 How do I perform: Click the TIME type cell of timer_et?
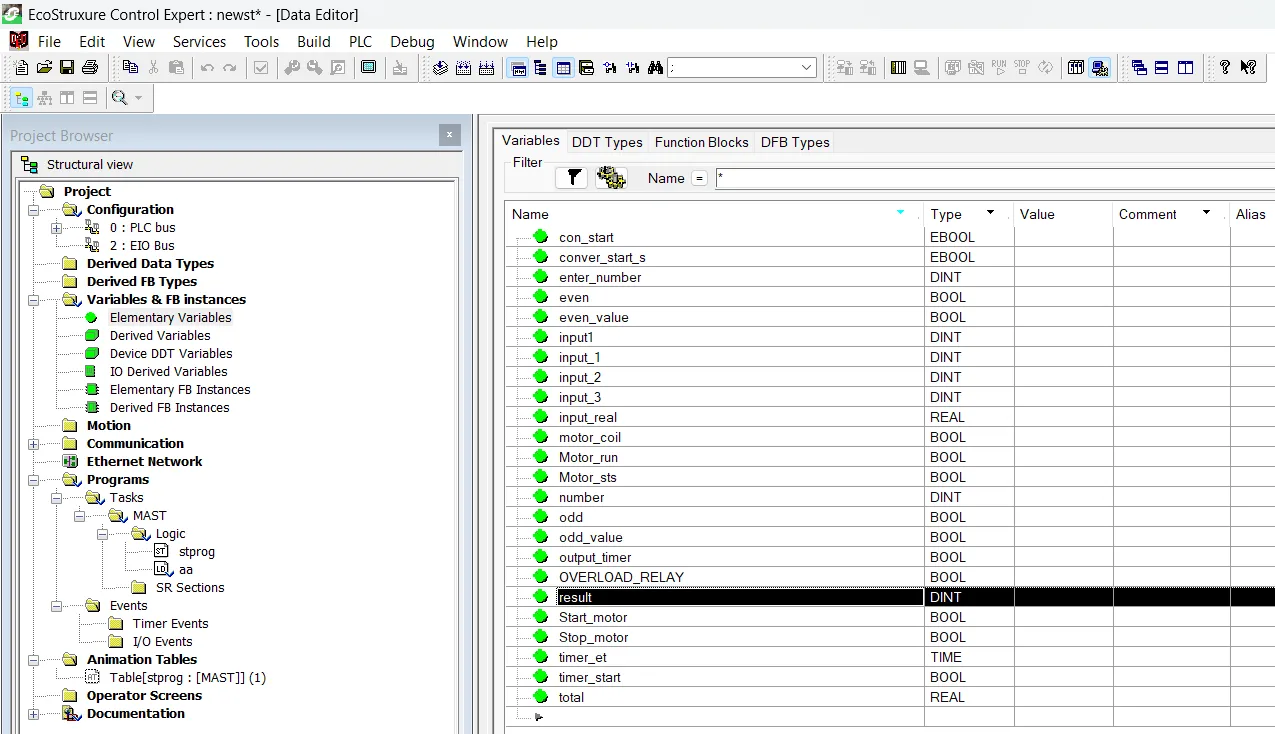click(969, 657)
